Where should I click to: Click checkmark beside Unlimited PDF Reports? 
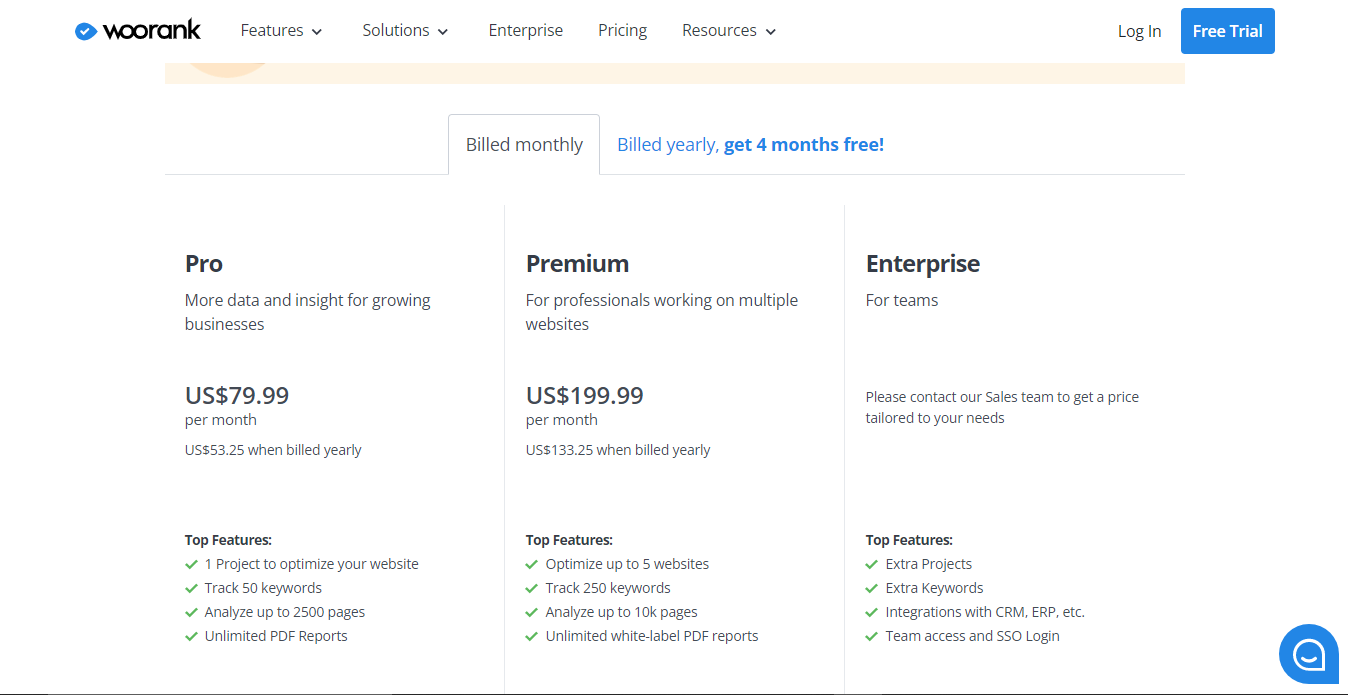(192, 637)
